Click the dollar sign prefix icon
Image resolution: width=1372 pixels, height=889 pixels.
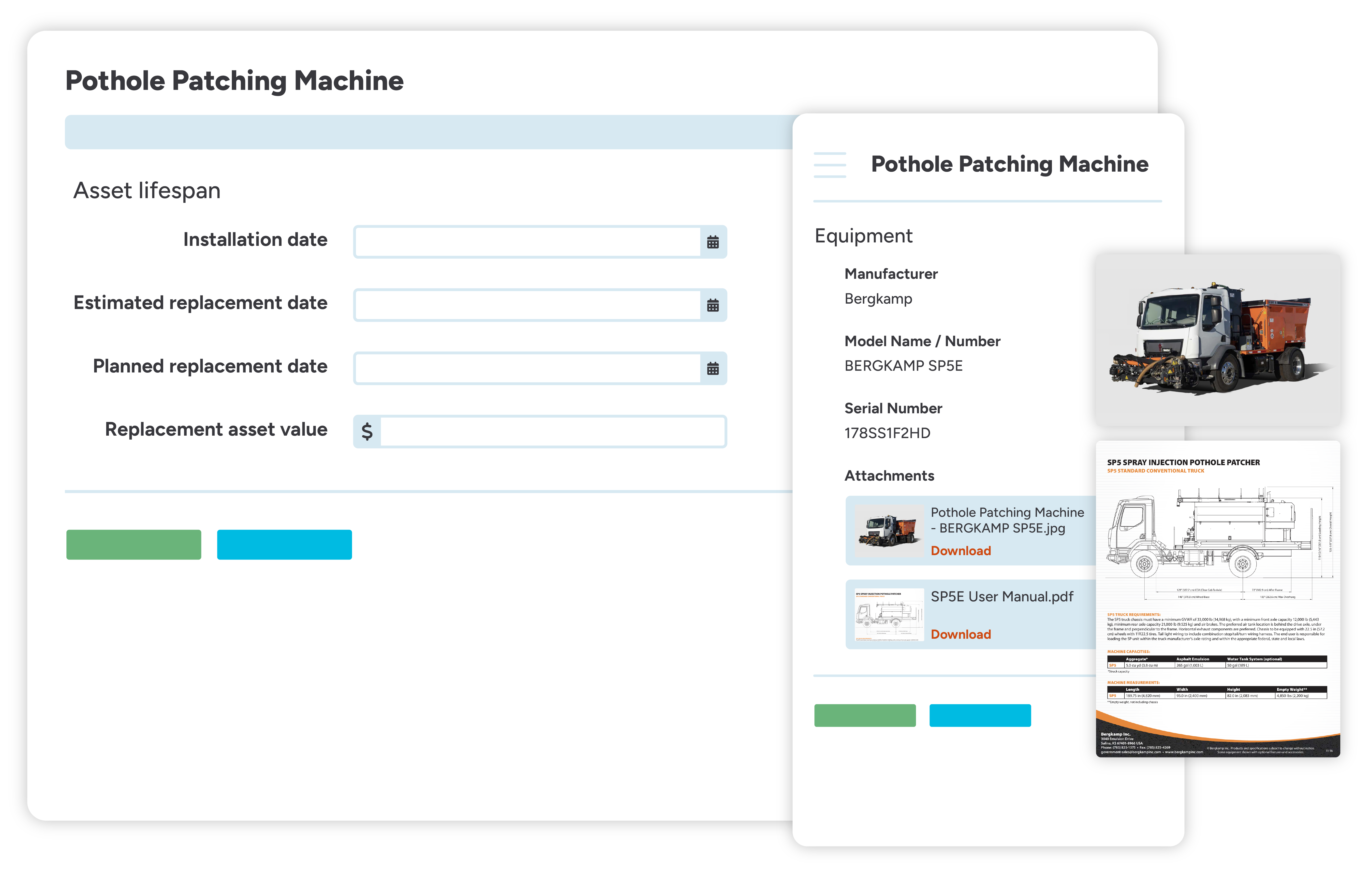point(367,432)
